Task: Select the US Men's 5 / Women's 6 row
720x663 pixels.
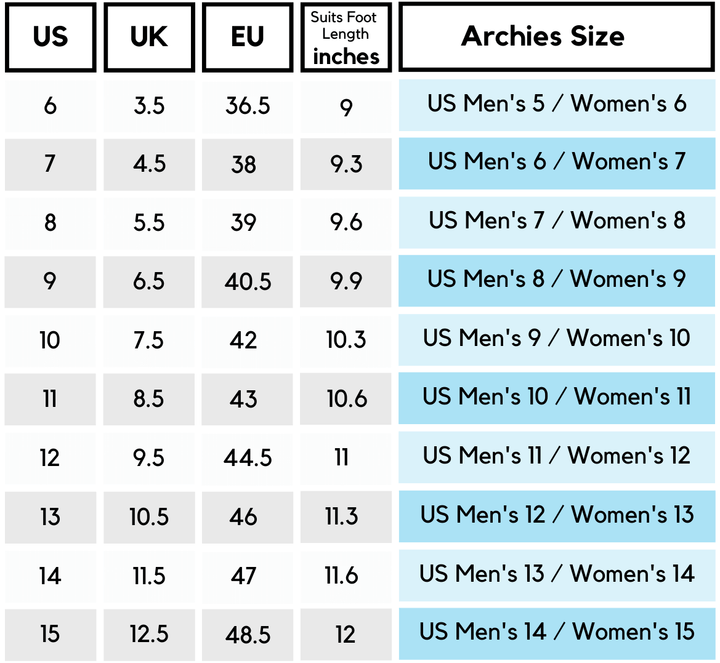Action: pos(557,105)
